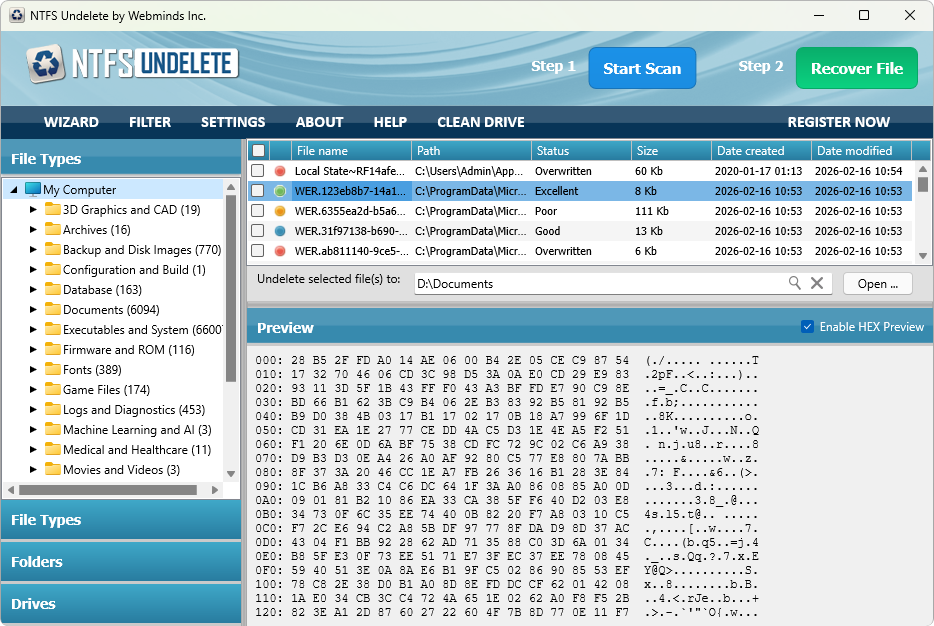Click the Configuration and Build folder icon
934x626 pixels.
point(53,269)
